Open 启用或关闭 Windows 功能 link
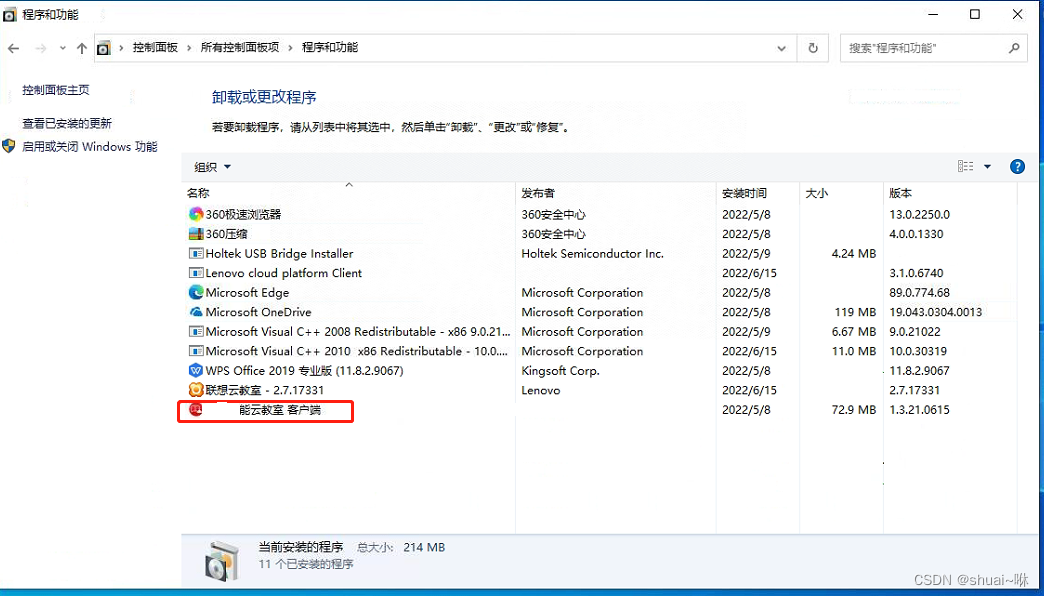The width and height of the screenshot is (1044, 596). pos(90,147)
